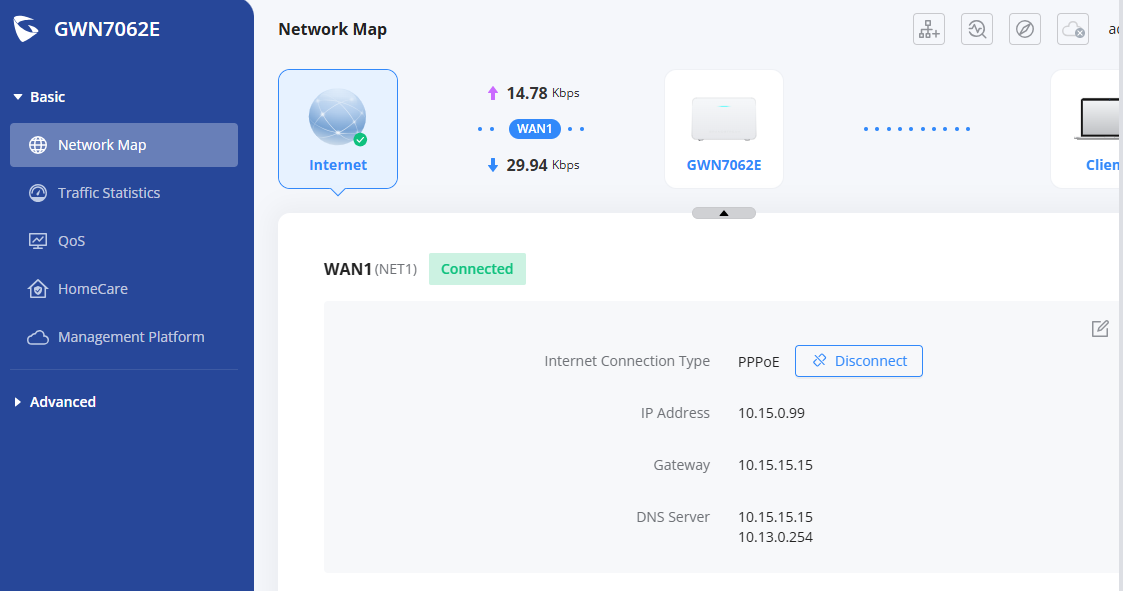Collapse the details panel with up arrow handle
The image size is (1123, 591).
click(723, 213)
